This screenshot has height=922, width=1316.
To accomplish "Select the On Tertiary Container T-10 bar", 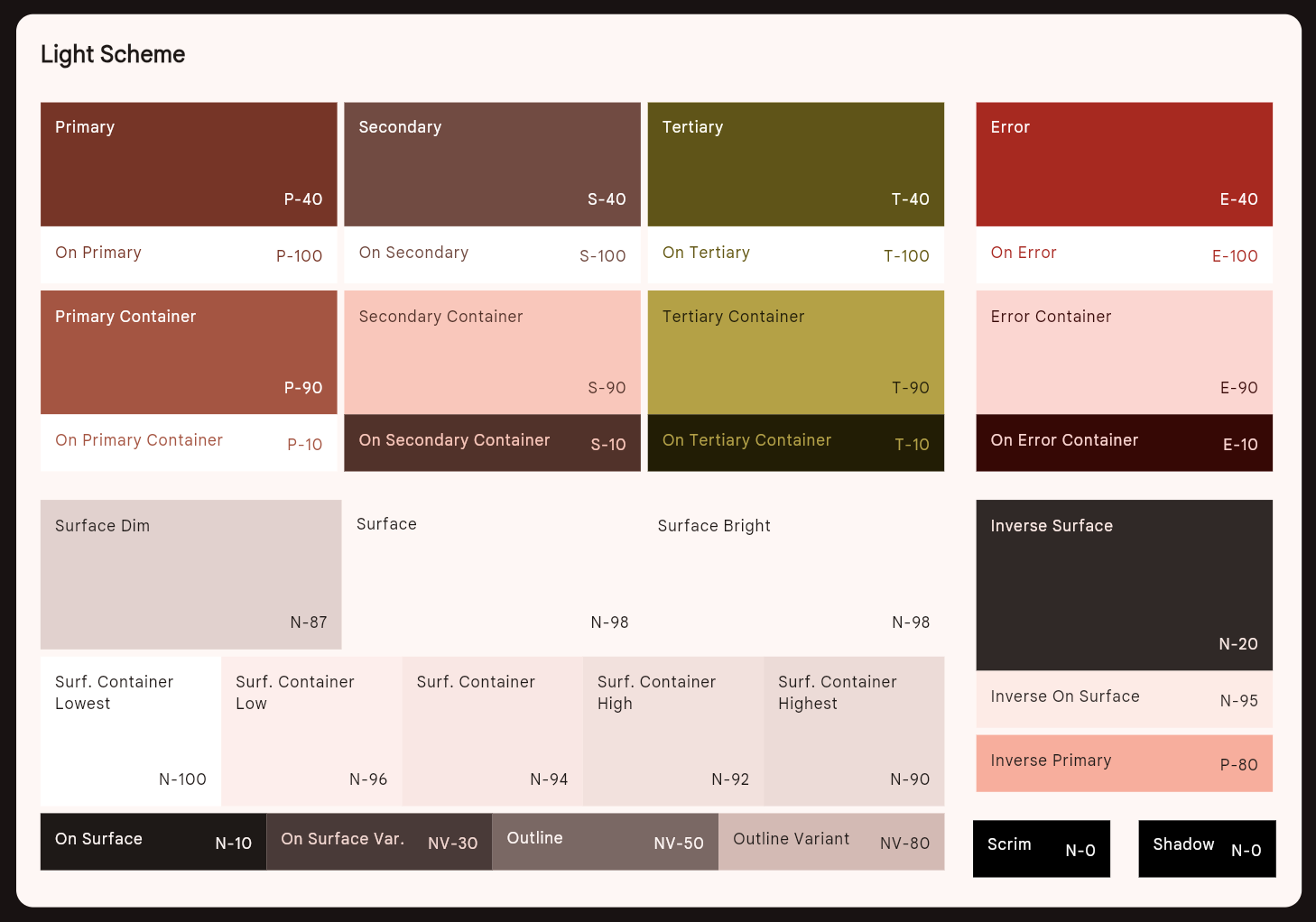I will (795, 443).
